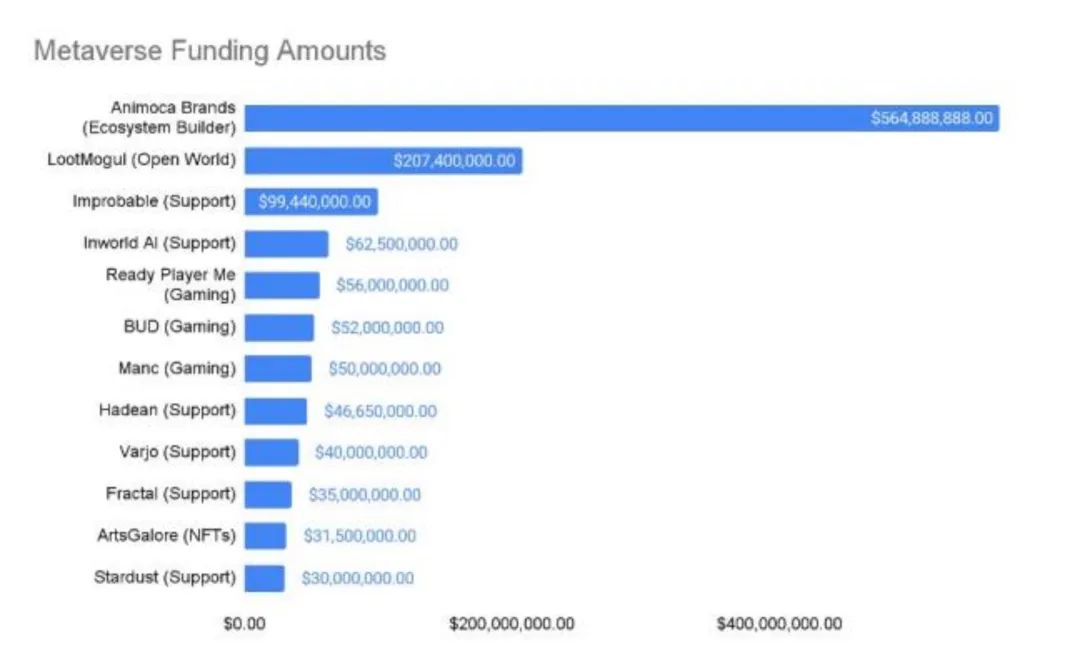The width and height of the screenshot is (1080, 667).
Task: Click the $564,888,888.00 data label
Action: (x=932, y=119)
